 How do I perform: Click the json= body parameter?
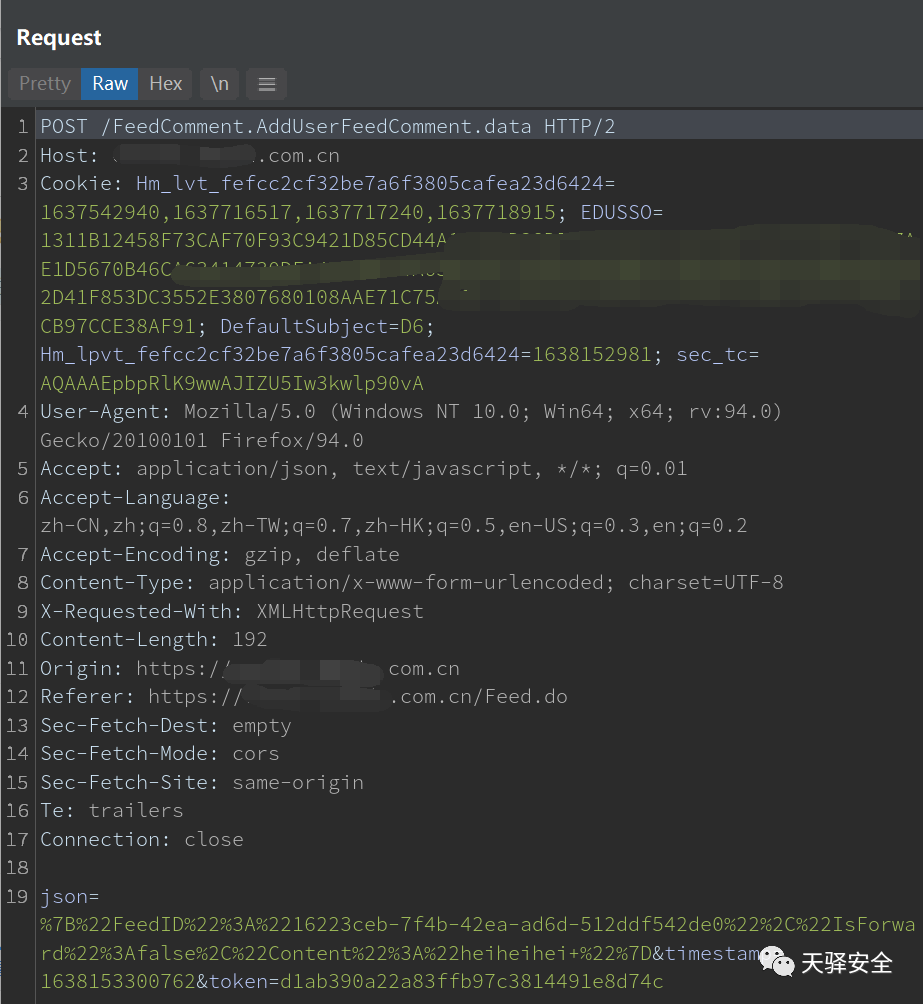[69, 896]
